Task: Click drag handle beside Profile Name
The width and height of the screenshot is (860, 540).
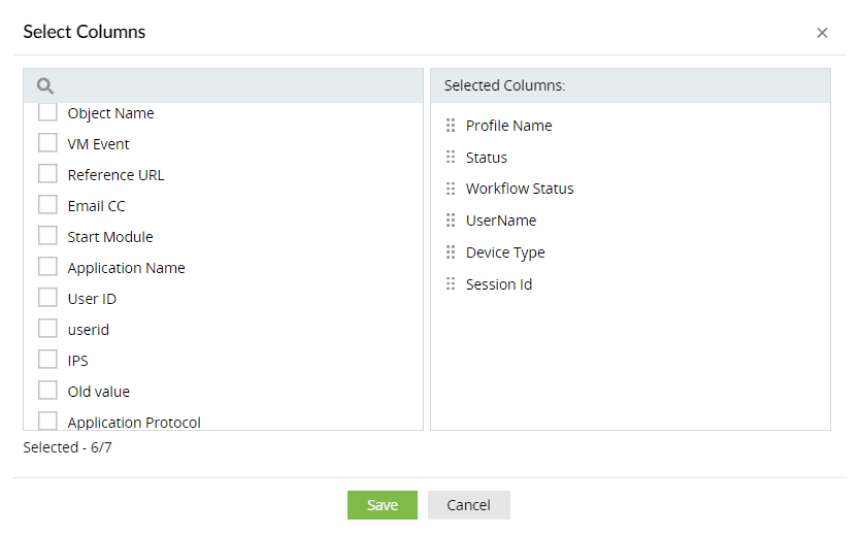Action: pyautogui.click(x=450, y=126)
